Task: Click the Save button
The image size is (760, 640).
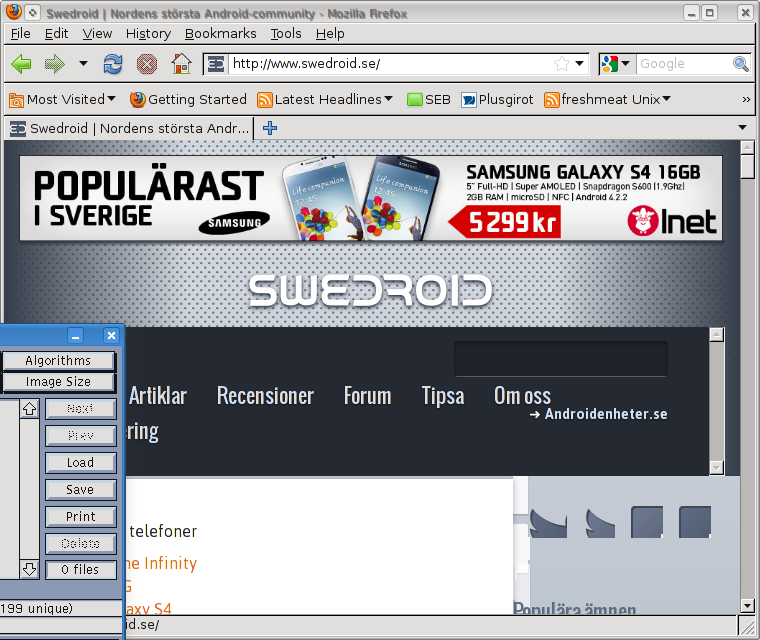Action: point(80,490)
